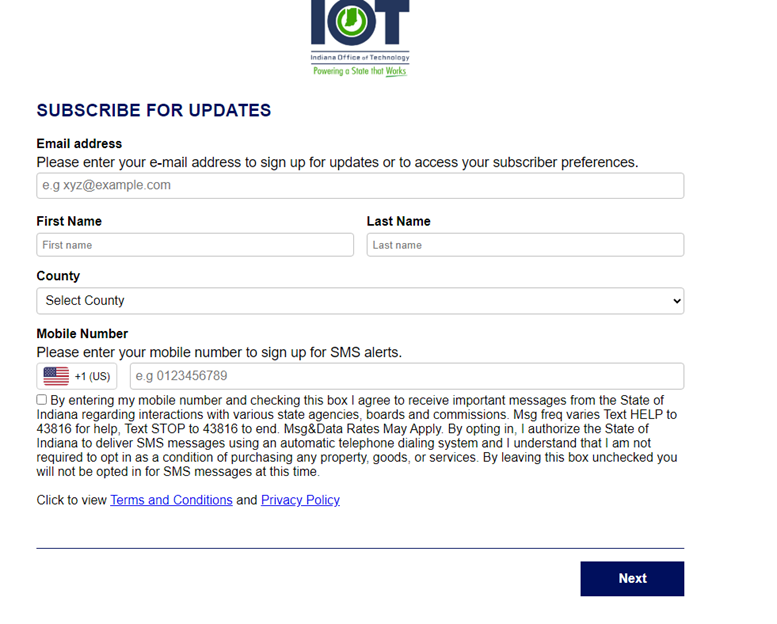This screenshot has width=777, height=624.
Task: Click the County dropdown arrow
Action: [676, 301]
